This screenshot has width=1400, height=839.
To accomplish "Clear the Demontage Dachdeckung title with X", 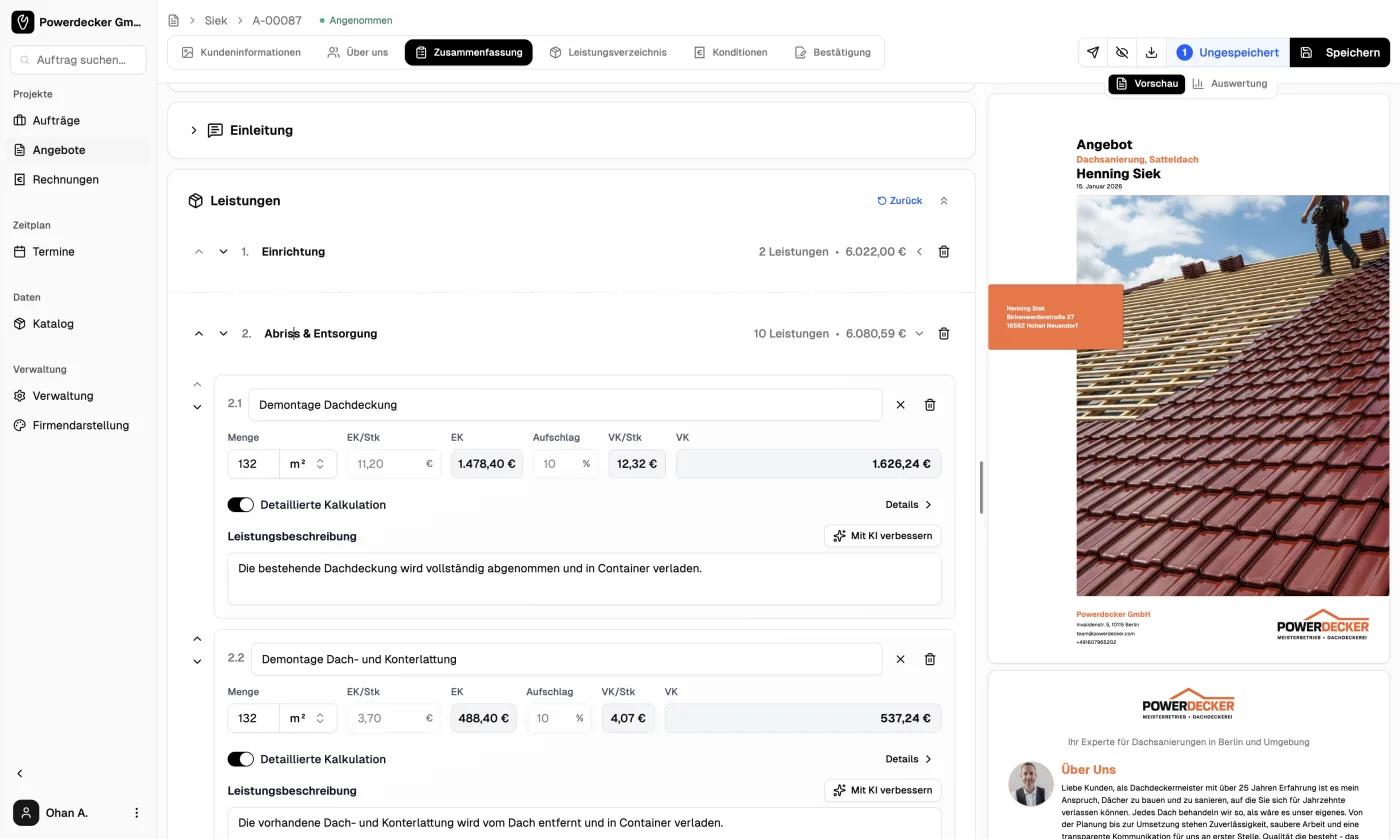I will pos(900,405).
